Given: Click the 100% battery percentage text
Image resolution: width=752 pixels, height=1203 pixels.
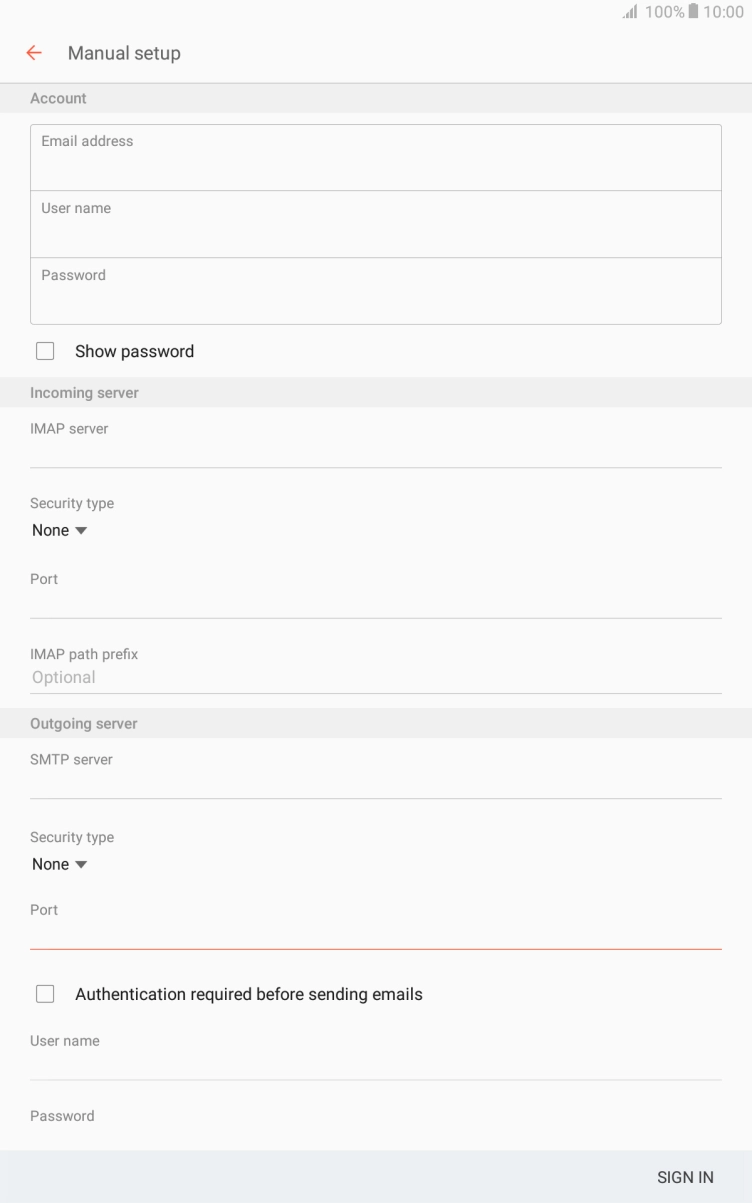Looking at the screenshot, I should click(663, 12).
